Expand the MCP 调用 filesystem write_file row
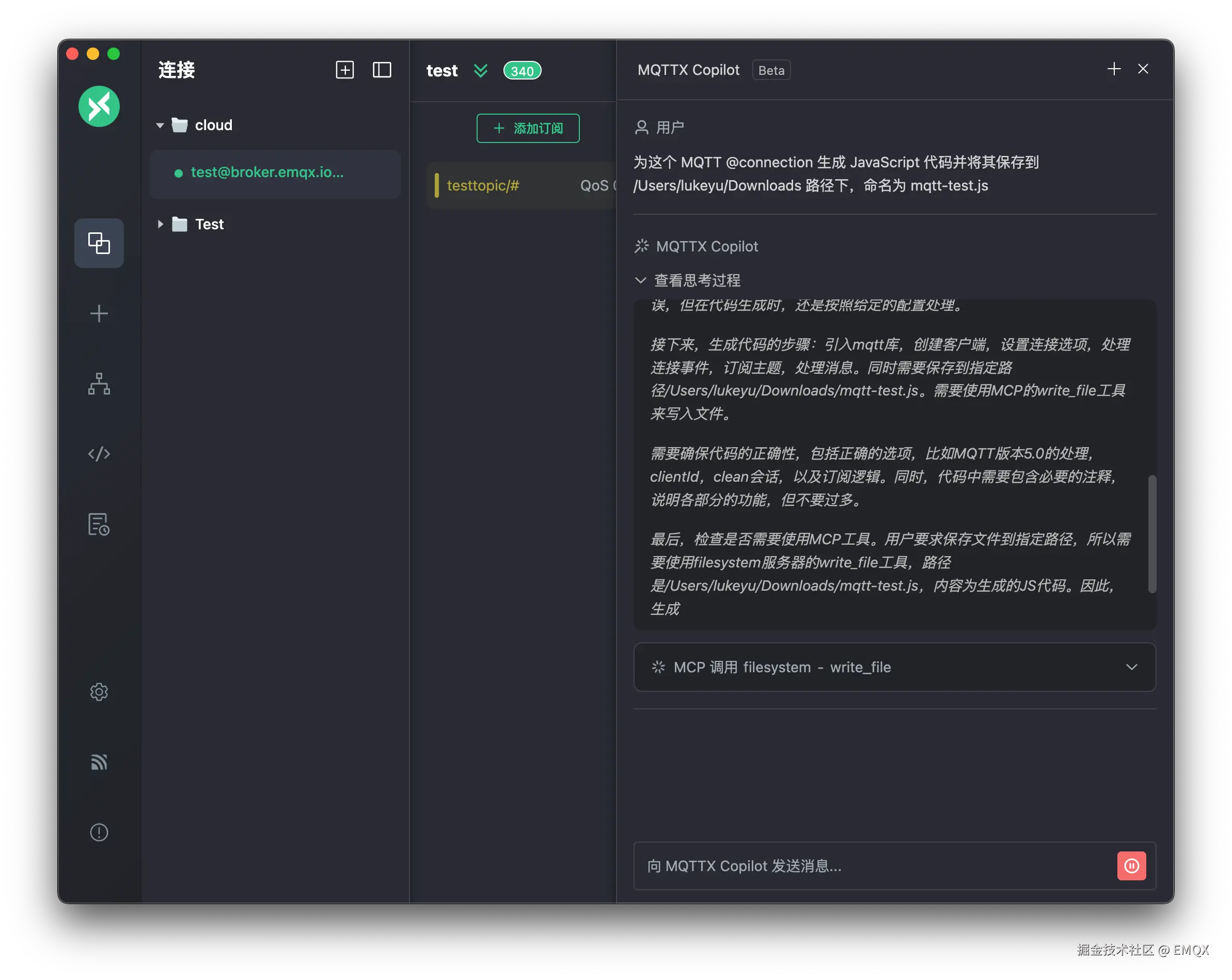1232x980 pixels. [x=1131, y=668]
